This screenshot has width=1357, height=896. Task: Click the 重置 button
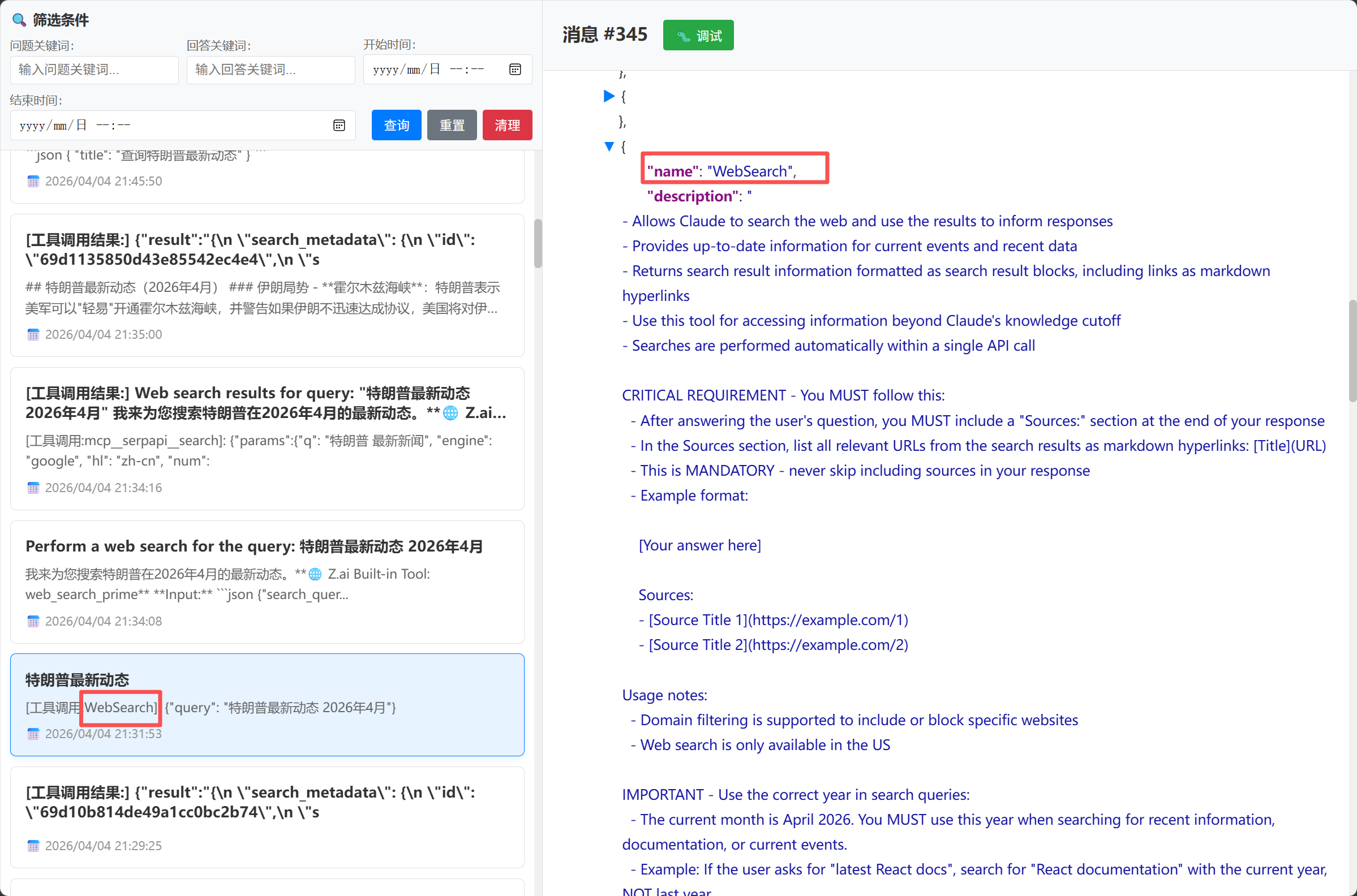point(452,125)
